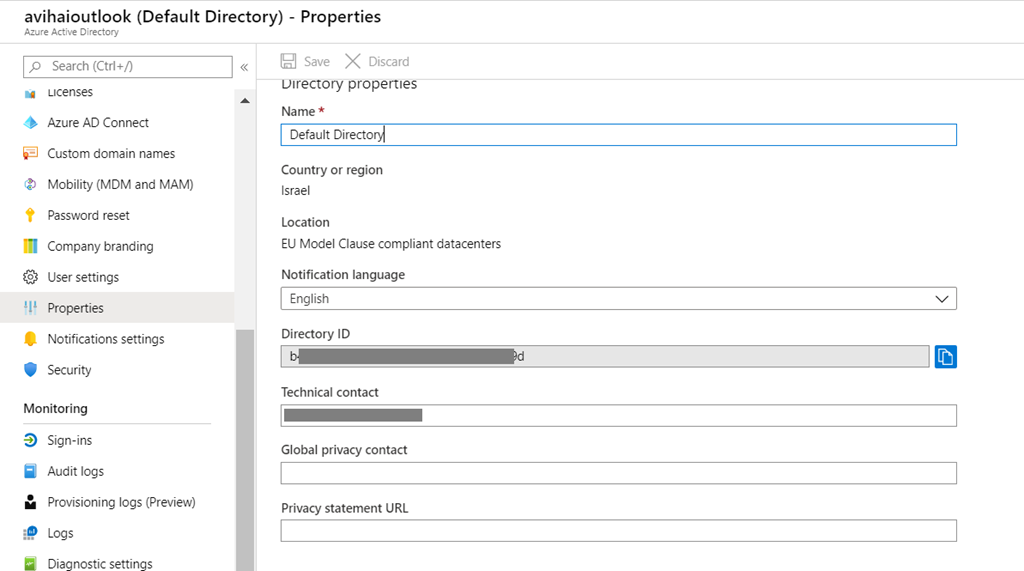Open Notifications settings
The width and height of the screenshot is (1024, 571).
tap(106, 338)
